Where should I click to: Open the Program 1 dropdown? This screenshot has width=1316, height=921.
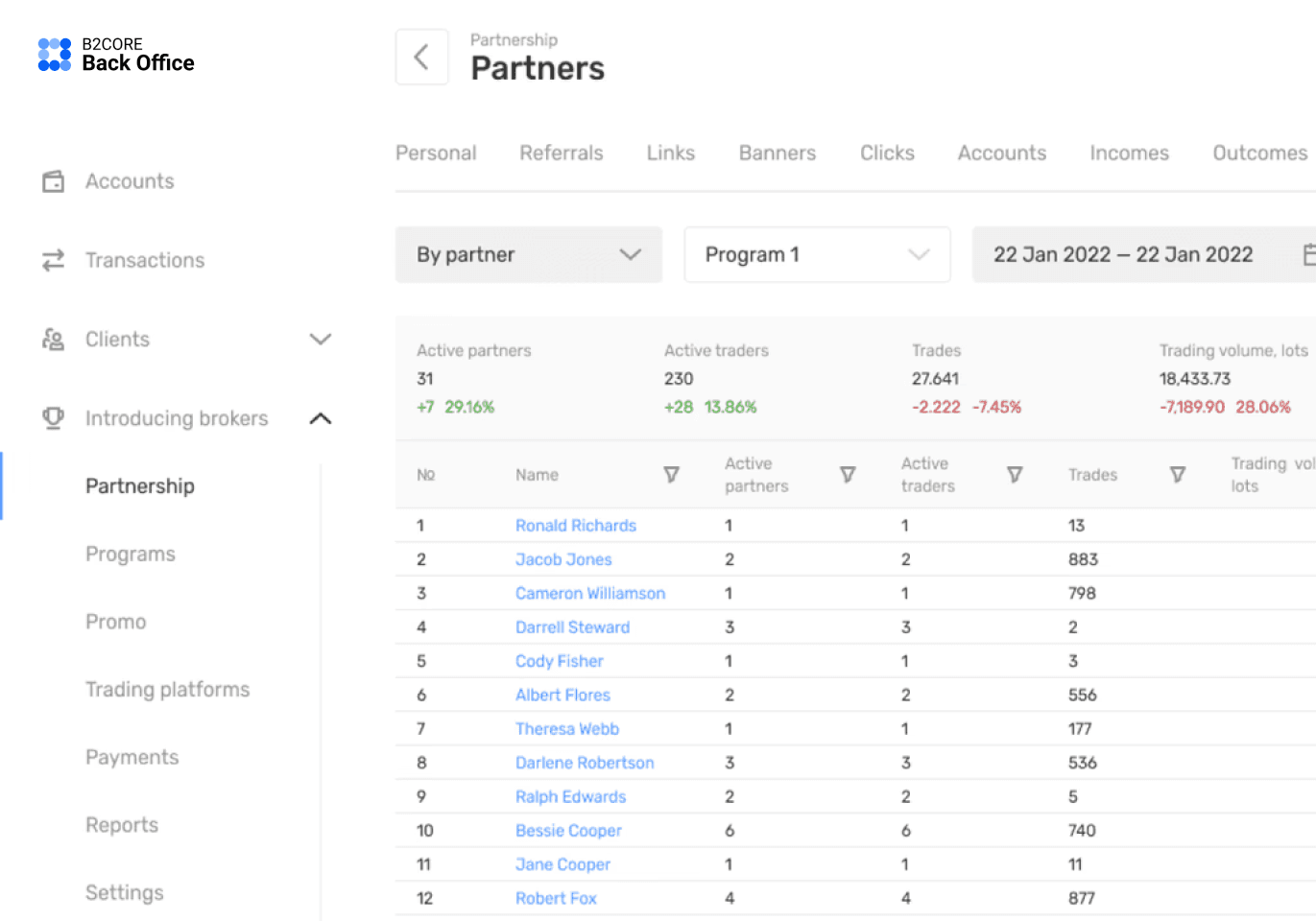(x=817, y=254)
